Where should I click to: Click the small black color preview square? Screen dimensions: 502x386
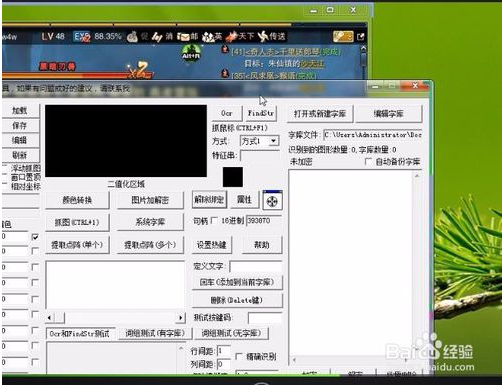click(x=233, y=177)
